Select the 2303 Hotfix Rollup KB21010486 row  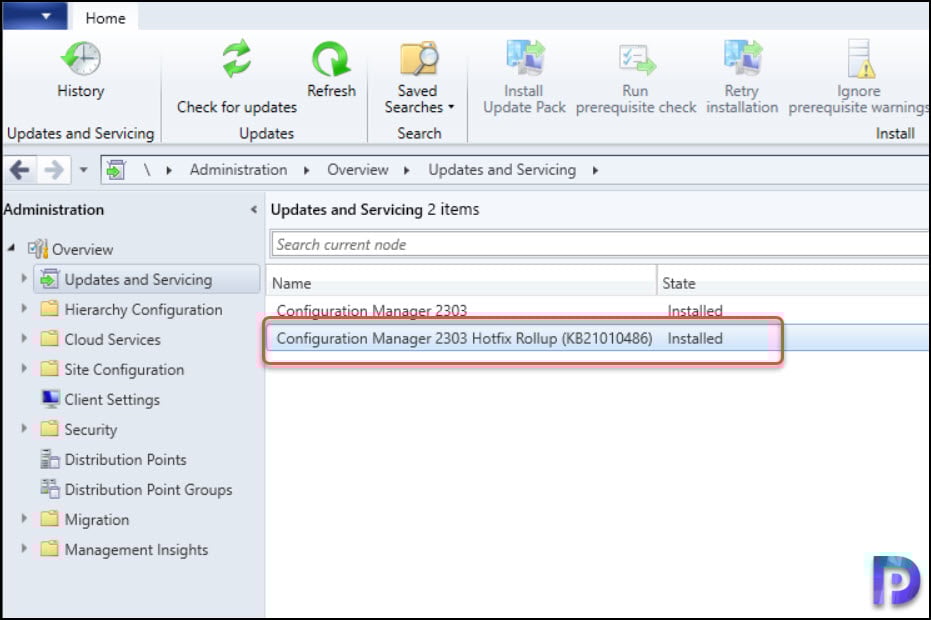coord(597,339)
